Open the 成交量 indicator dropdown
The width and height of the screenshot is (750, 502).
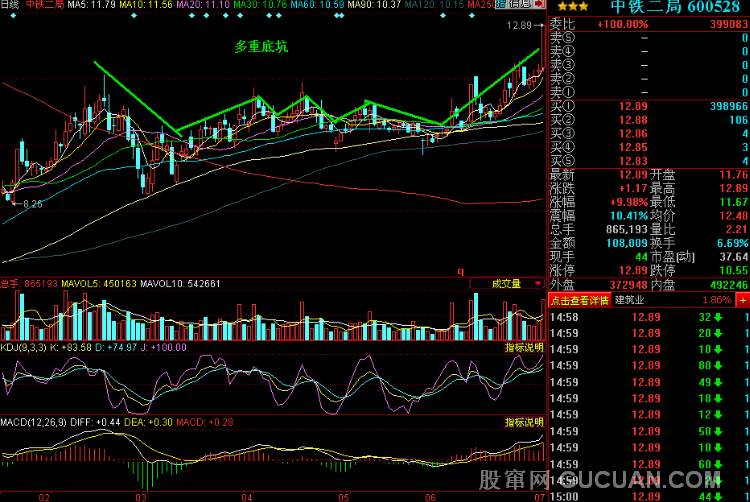click(x=508, y=284)
